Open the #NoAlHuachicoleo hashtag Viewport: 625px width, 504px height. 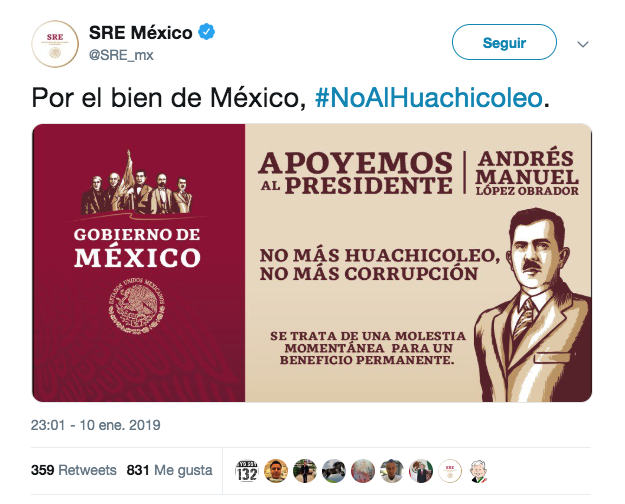428,98
